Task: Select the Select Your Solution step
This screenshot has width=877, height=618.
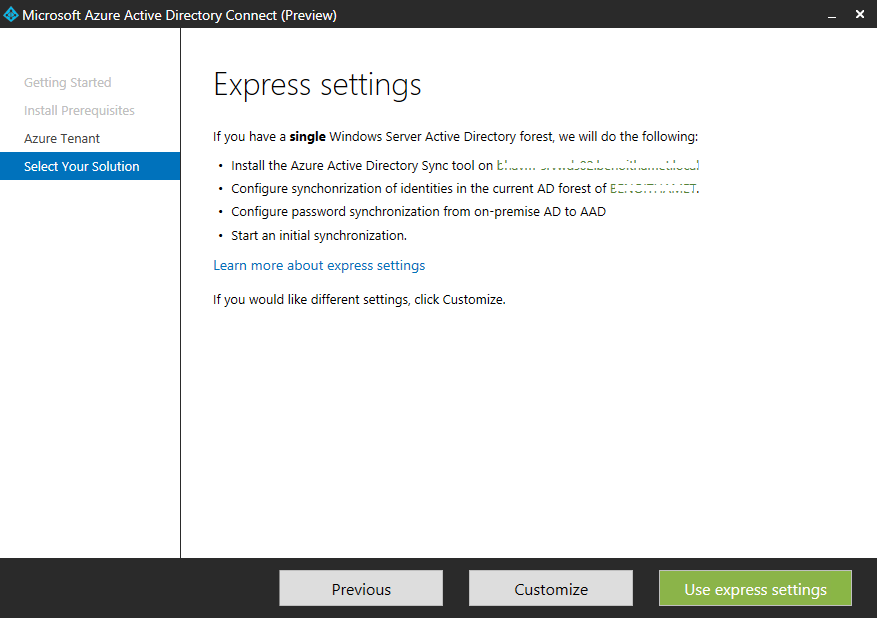Action: pos(82,167)
